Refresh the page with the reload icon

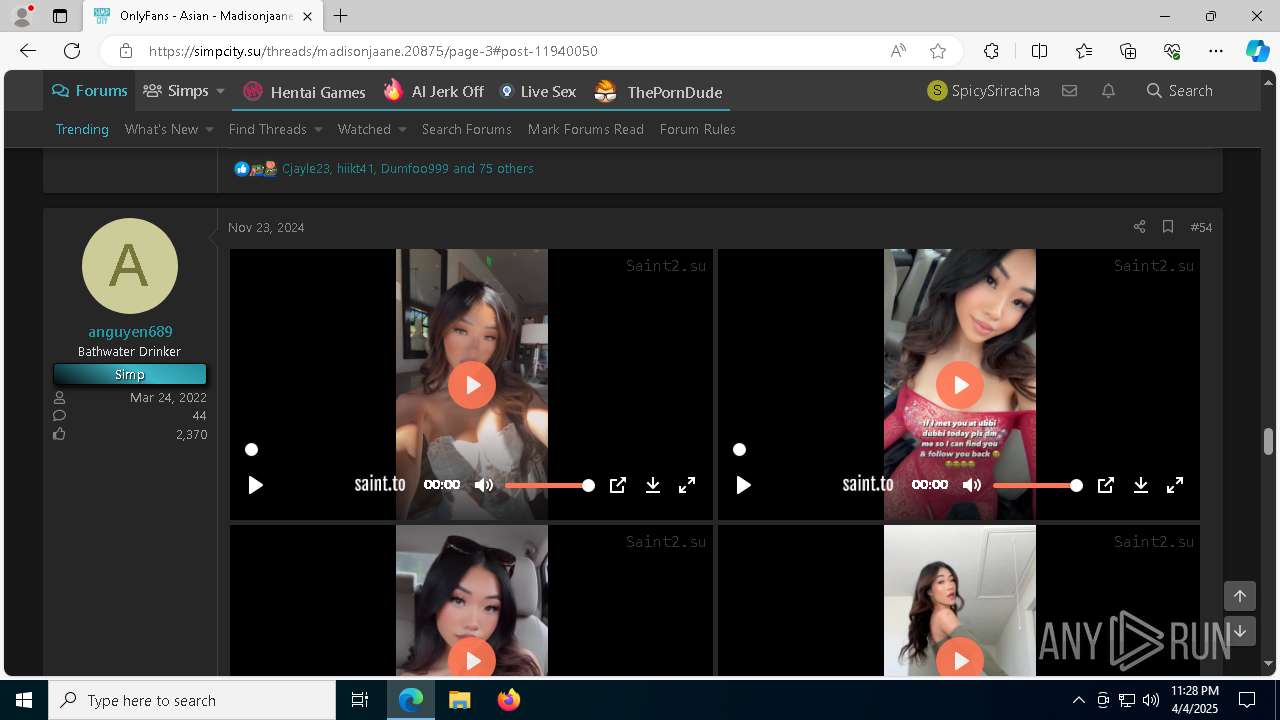(x=72, y=51)
